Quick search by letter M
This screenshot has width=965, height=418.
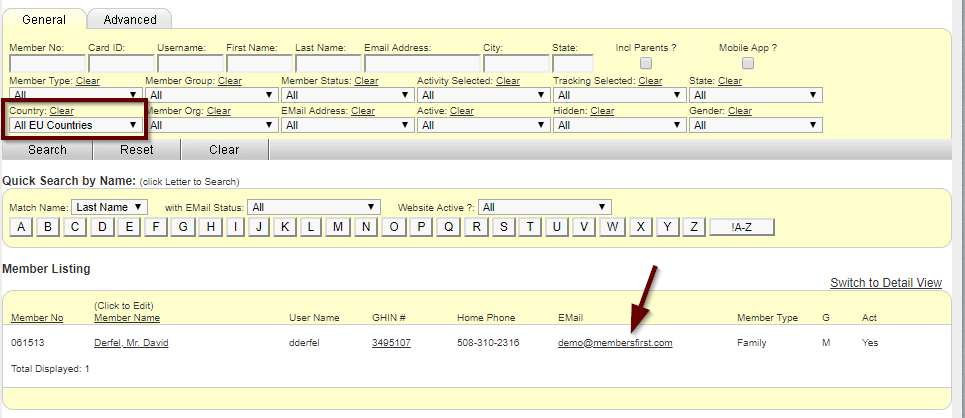tap(337, 227)
